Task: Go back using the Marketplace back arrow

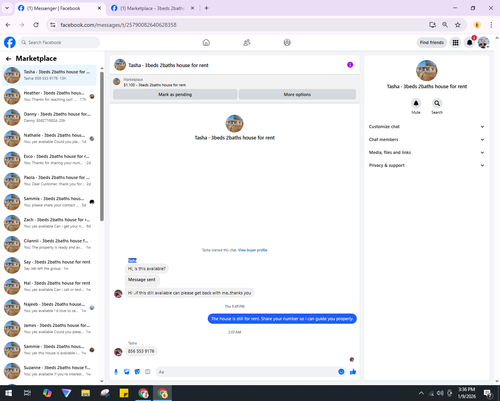Action: (x=8, y=59)
